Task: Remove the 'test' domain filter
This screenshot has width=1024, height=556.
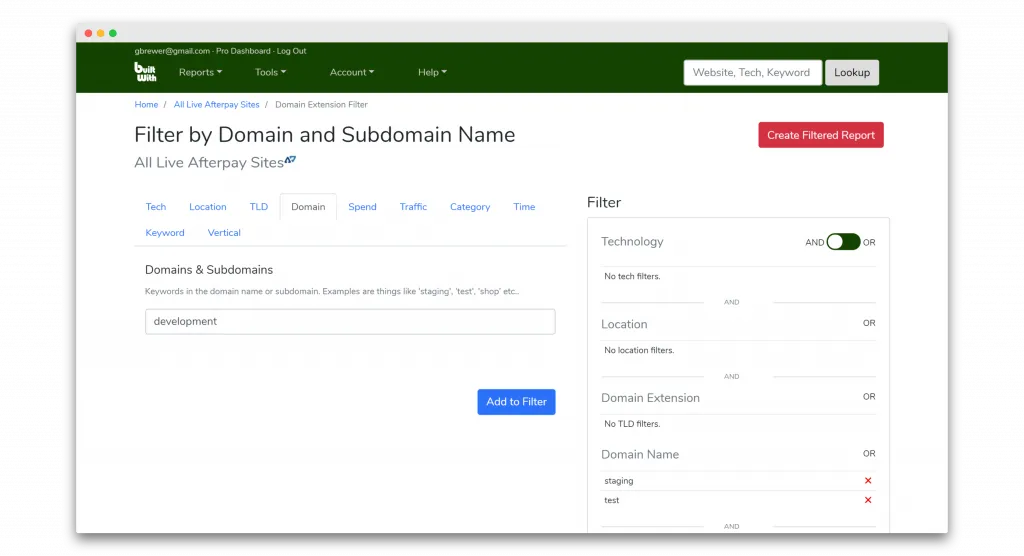Action: [x=867, y=500]
